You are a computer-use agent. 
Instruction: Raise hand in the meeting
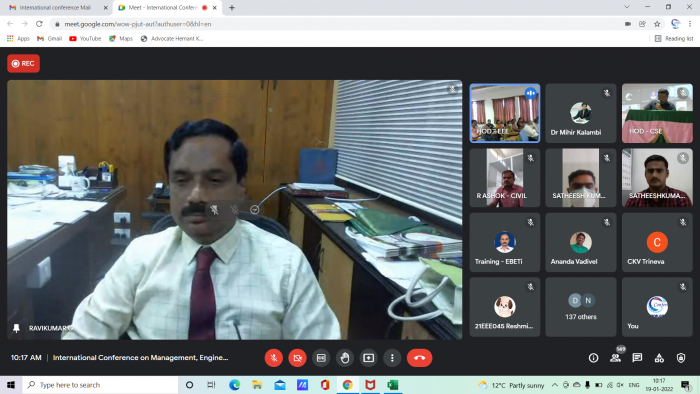[x=345, y=358]
